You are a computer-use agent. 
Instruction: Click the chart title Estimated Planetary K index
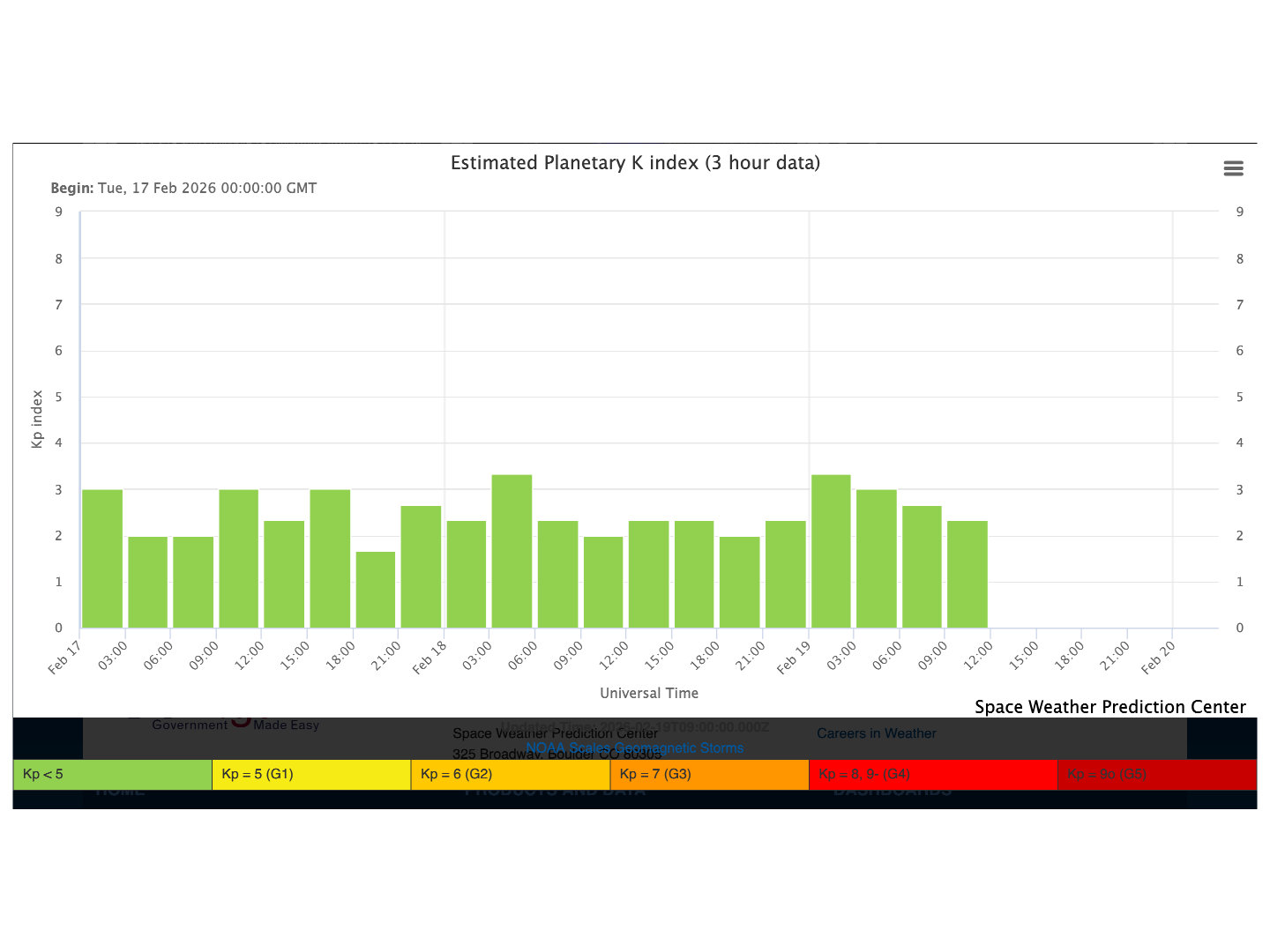pos(635,163)
